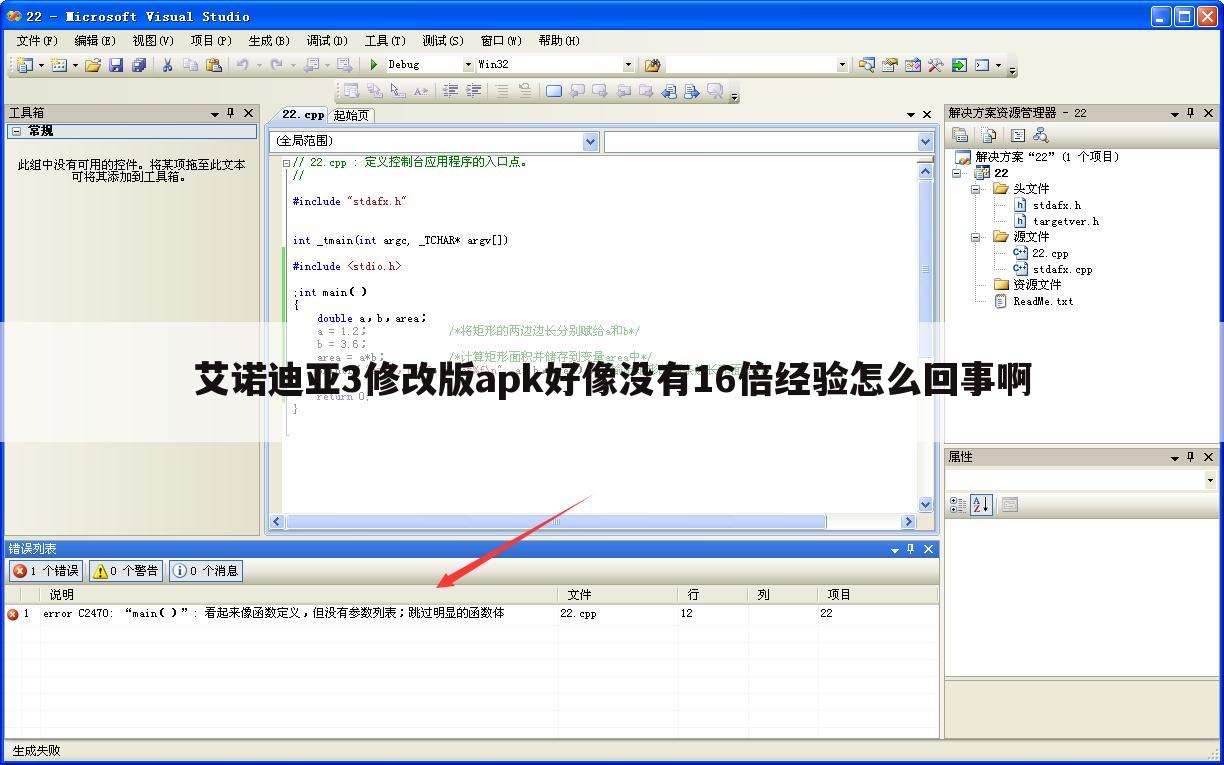The width and height of the screenshot is (1224, 765).
Task: Sort error list by 说明 column
Action: click(298, 594)
